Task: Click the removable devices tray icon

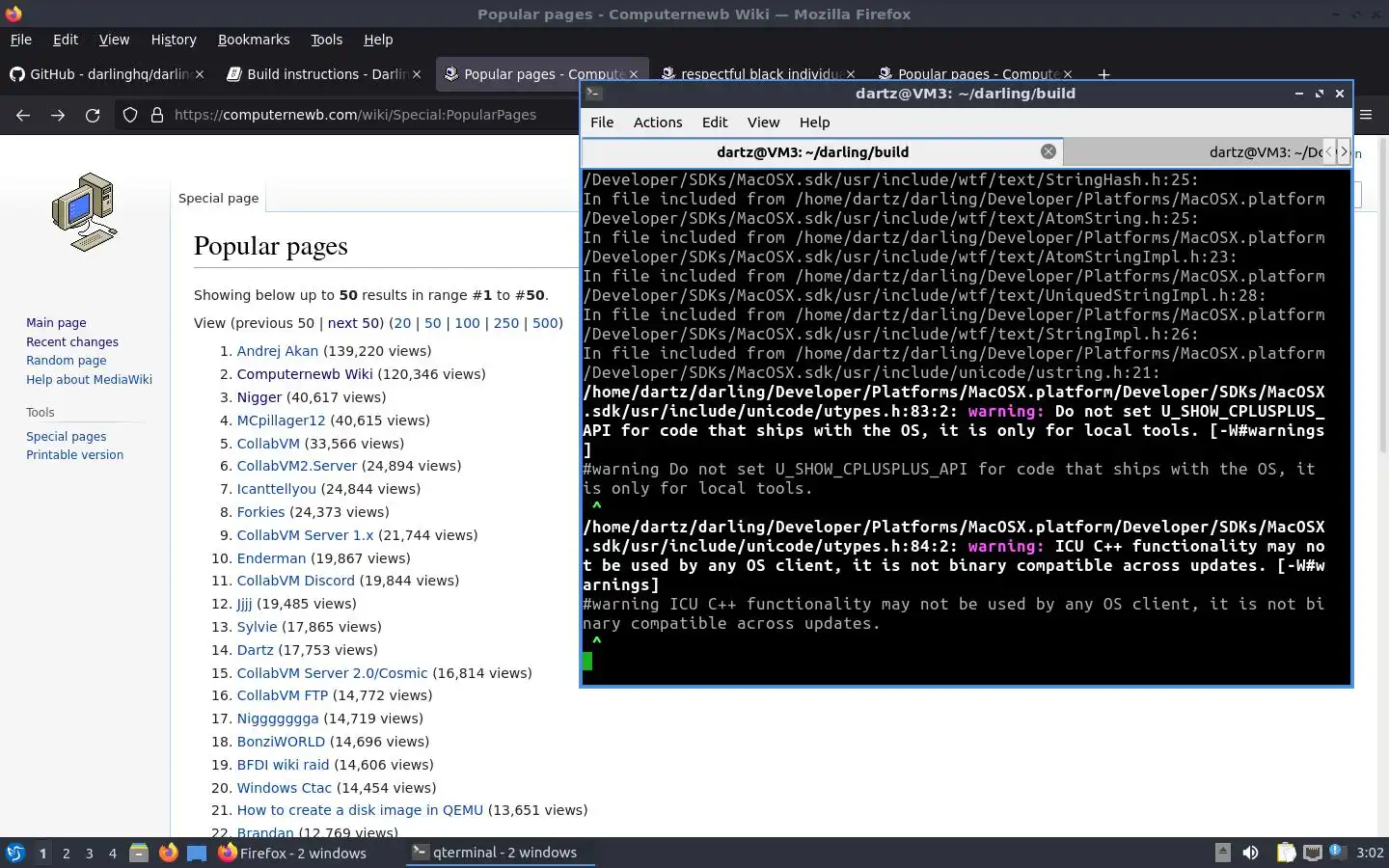Action: pos(1222,853)
